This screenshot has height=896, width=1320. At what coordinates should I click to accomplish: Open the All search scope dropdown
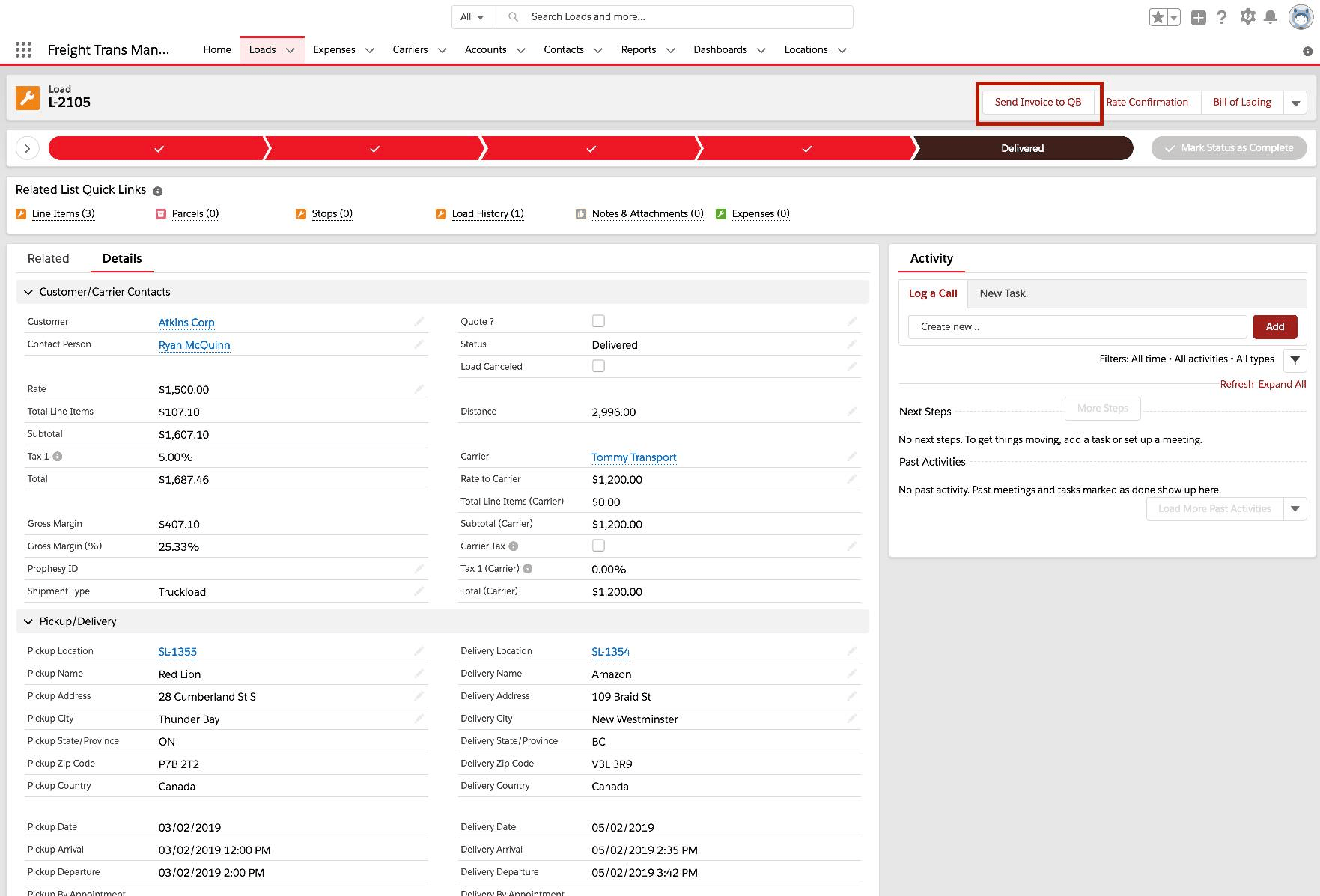[472, 17]
